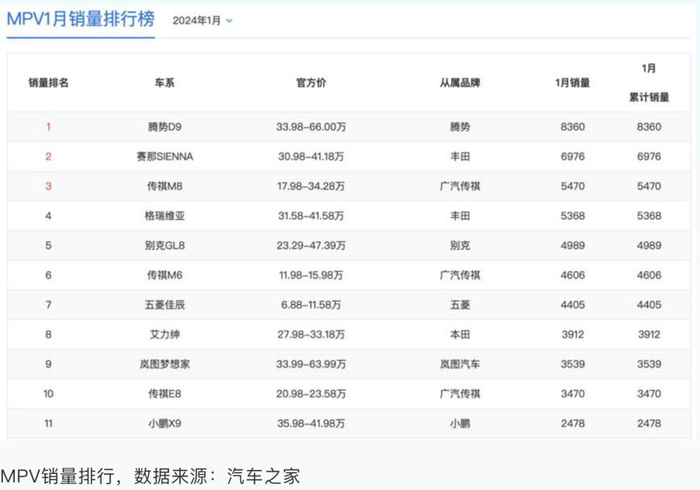The image size is (700, 490).
Task: Click the 丰田 brand in the 赛那SIENNA row
Action: coord(460,157)
